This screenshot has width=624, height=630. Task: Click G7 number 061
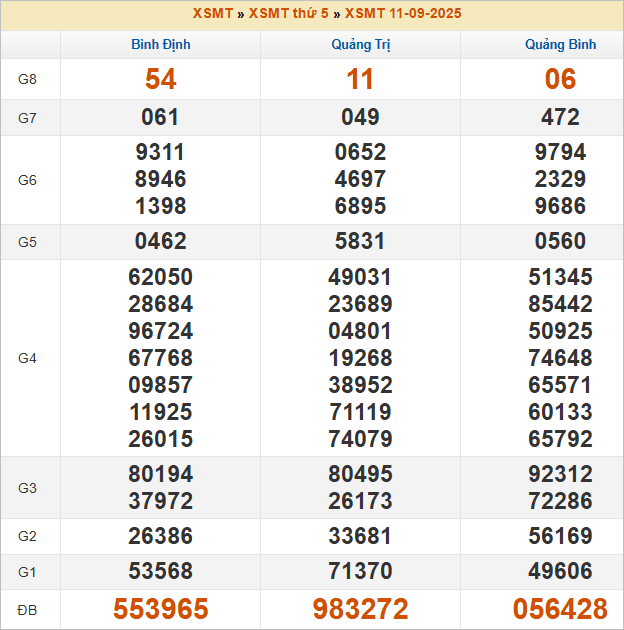pyautogui.click(x=160, y=117)
